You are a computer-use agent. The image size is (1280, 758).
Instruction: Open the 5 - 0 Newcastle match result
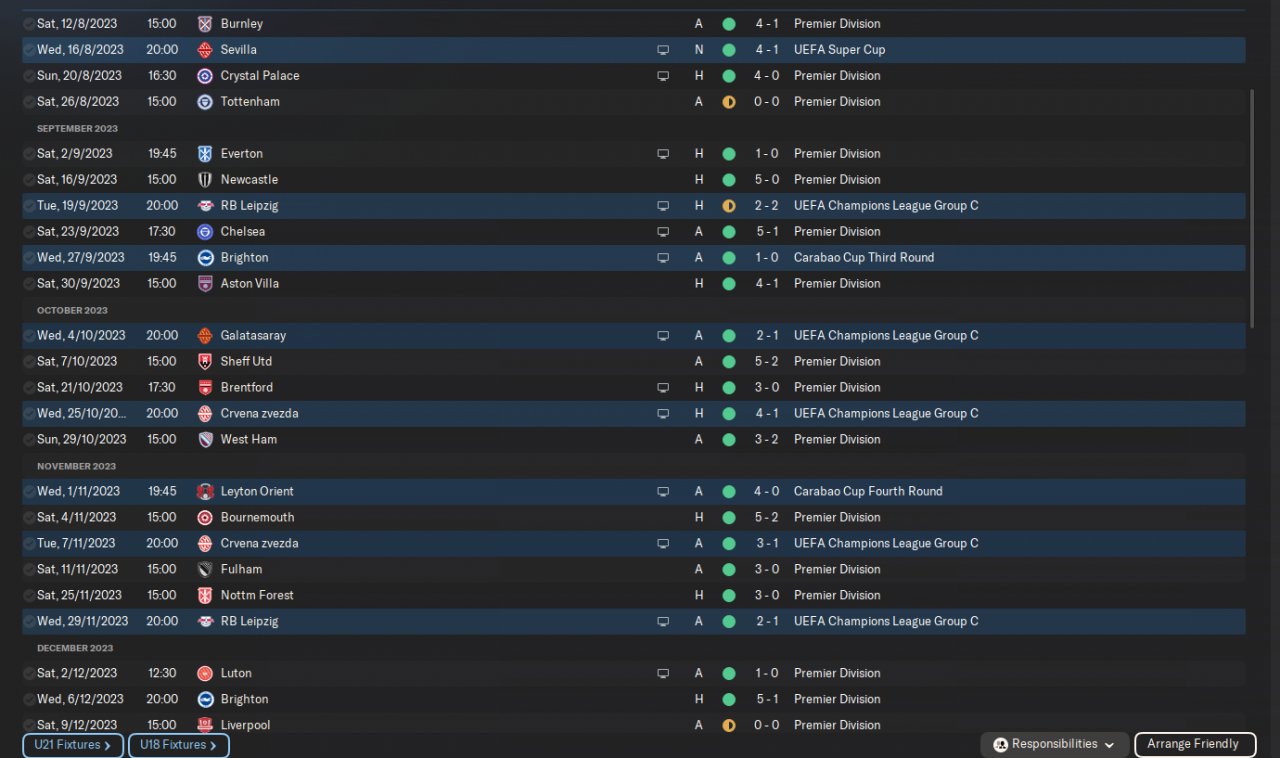click(766, 179)
